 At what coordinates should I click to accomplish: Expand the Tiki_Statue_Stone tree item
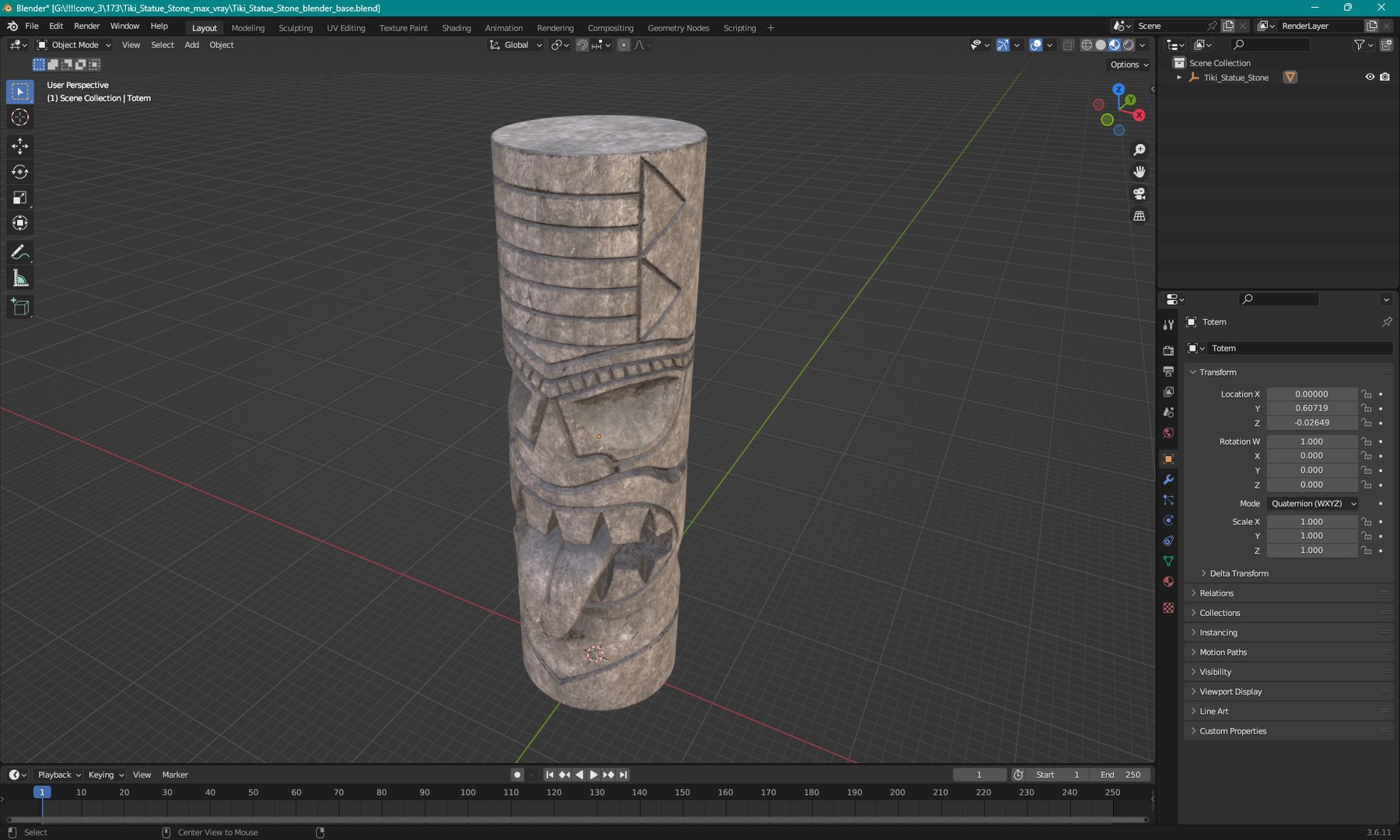[1179, 78]
